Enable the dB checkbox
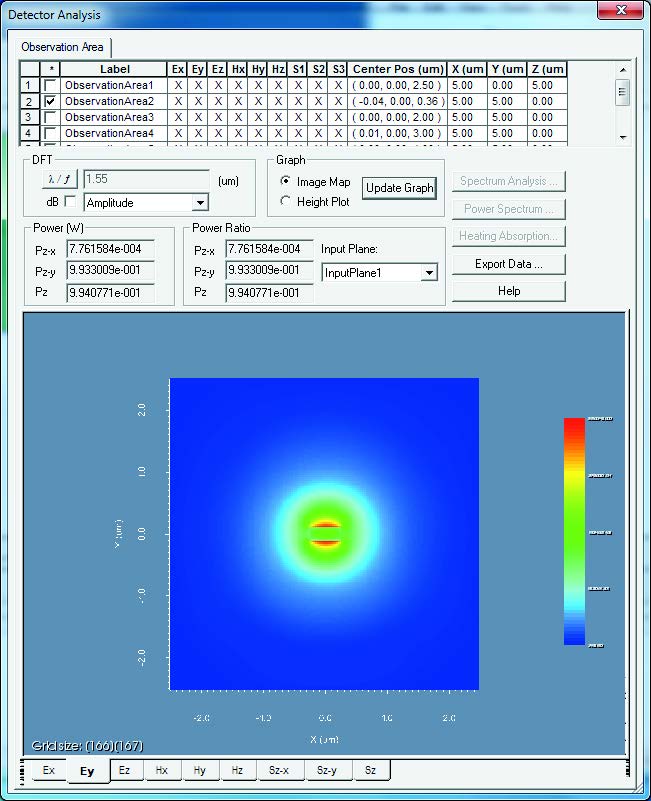 [70, 202]
